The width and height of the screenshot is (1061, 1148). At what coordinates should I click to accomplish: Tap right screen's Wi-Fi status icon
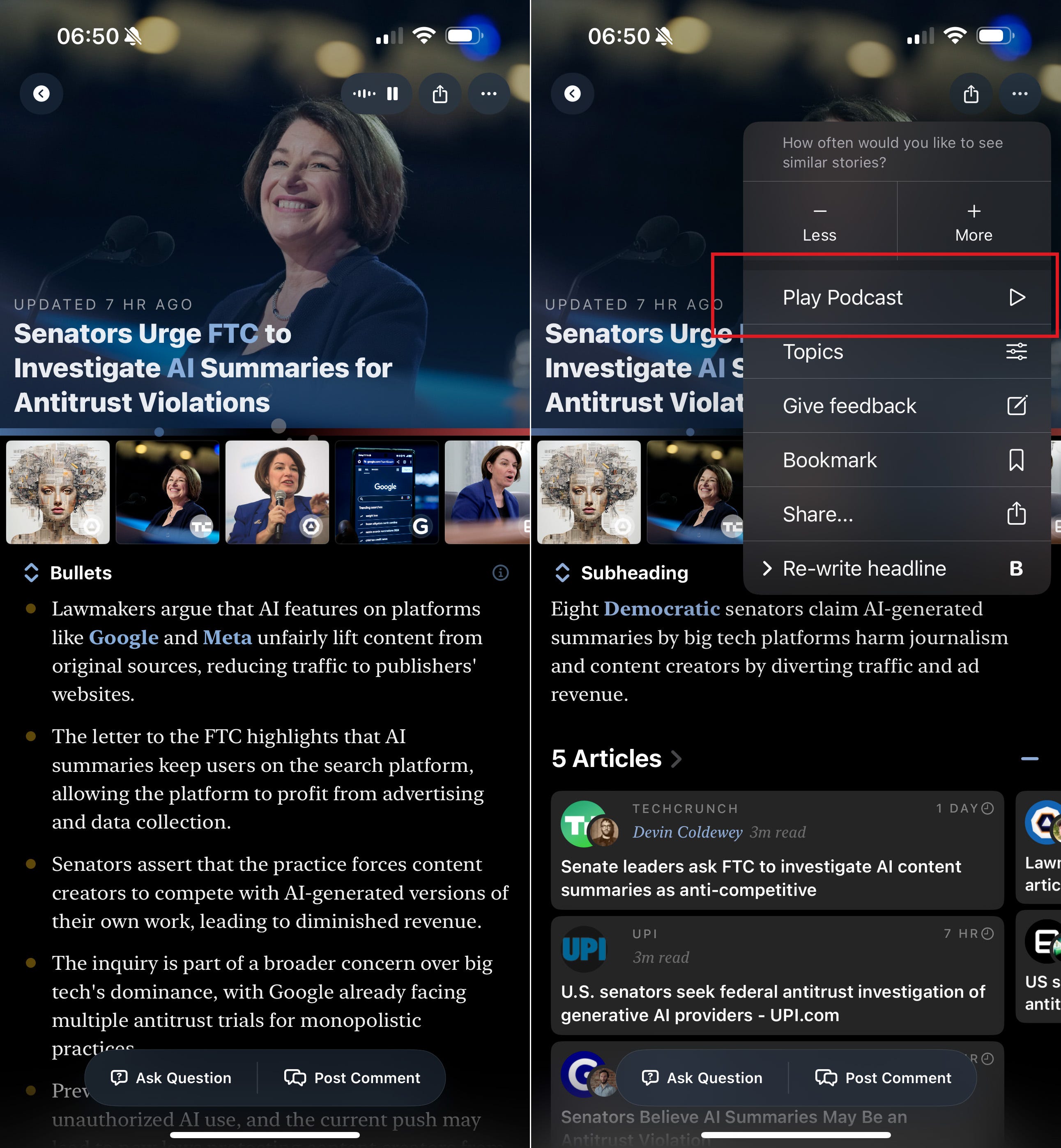[x=955, y=36]
